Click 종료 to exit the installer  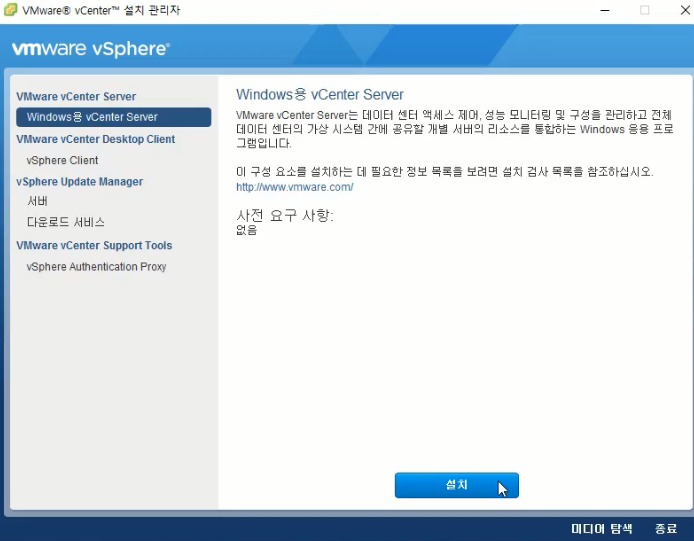(666, 528)
